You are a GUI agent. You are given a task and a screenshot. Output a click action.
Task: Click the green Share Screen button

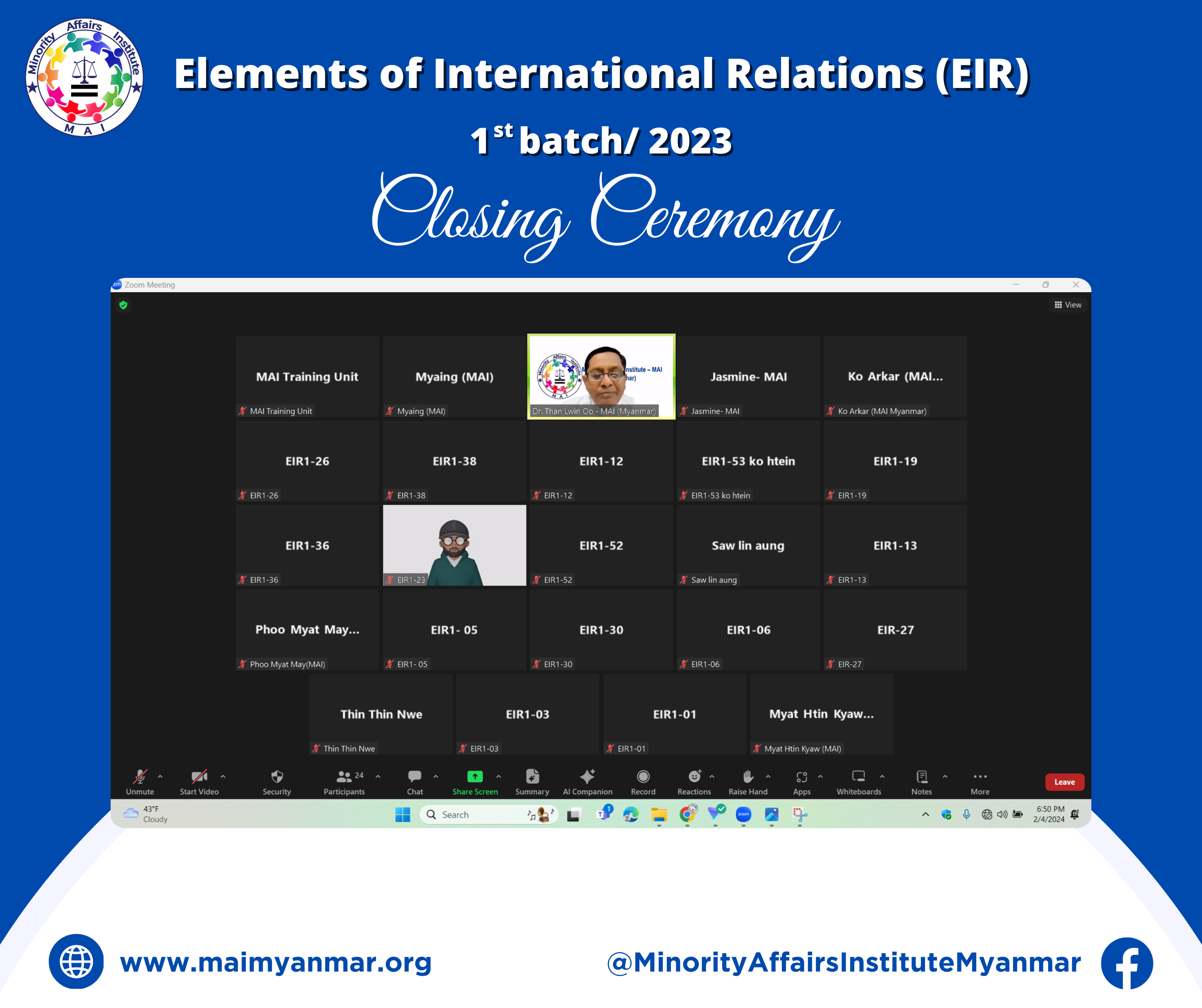coord(475,782)
